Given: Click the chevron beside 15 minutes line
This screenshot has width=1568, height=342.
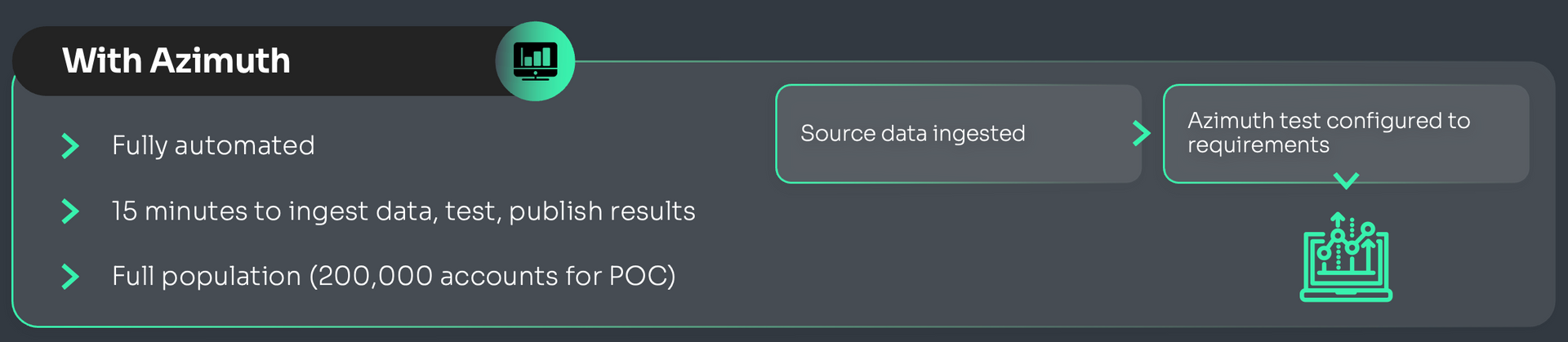Looking at the screenshot, I should click(70, 211).
